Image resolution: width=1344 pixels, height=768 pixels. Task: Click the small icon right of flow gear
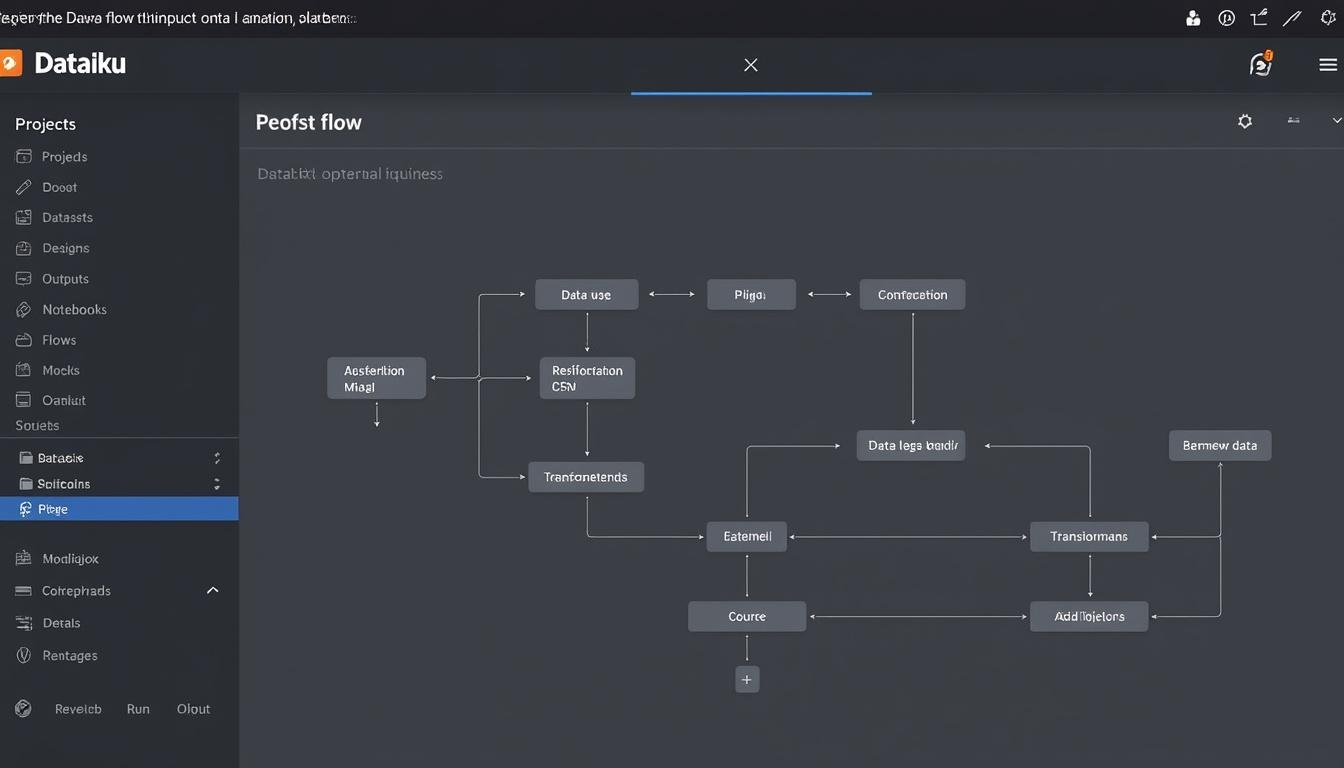1293,121
